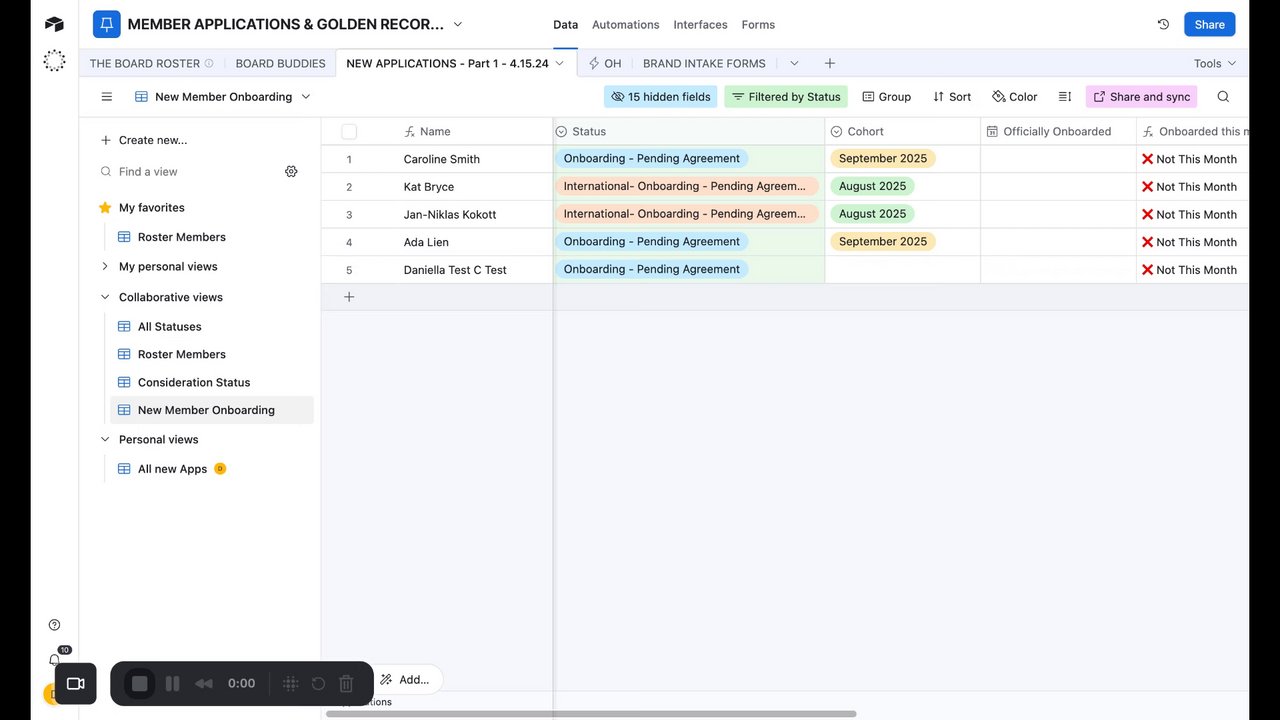1280x720 pixels.
Task: Open the Tools dropdown
Action: [1215, 63]
